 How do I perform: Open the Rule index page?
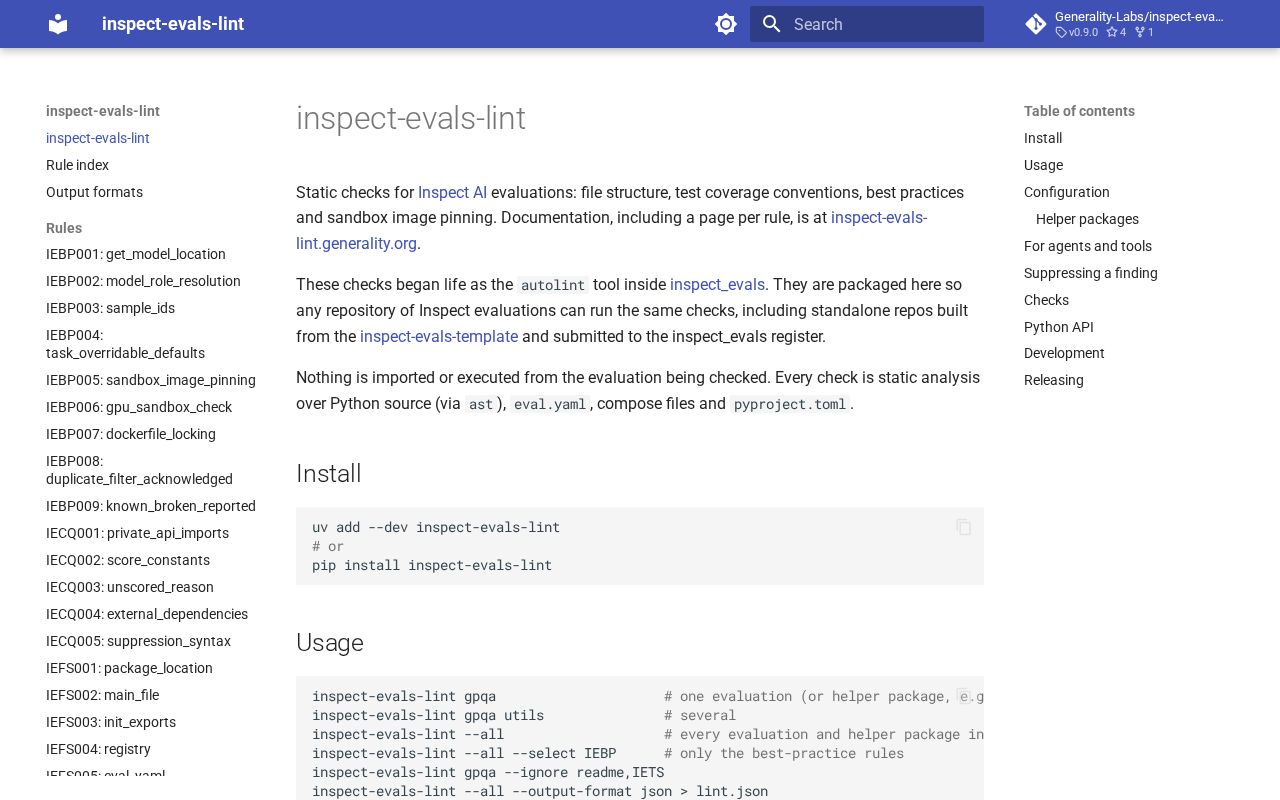(77, 165)
